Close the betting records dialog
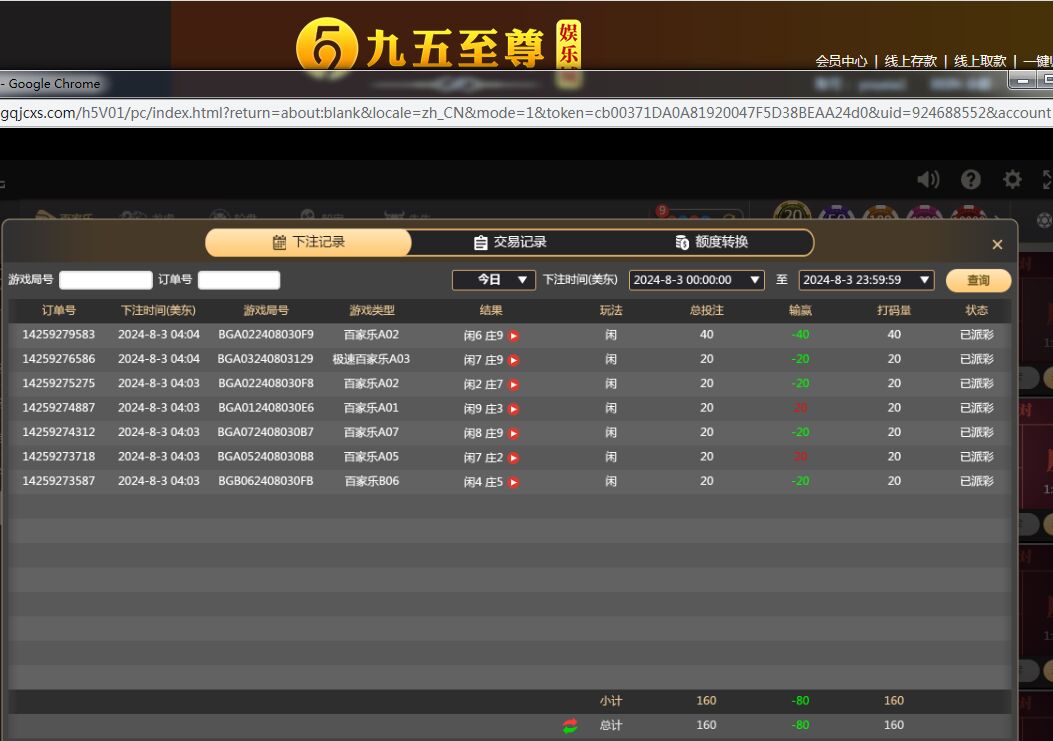1053x741 pixels. point(997,245)
